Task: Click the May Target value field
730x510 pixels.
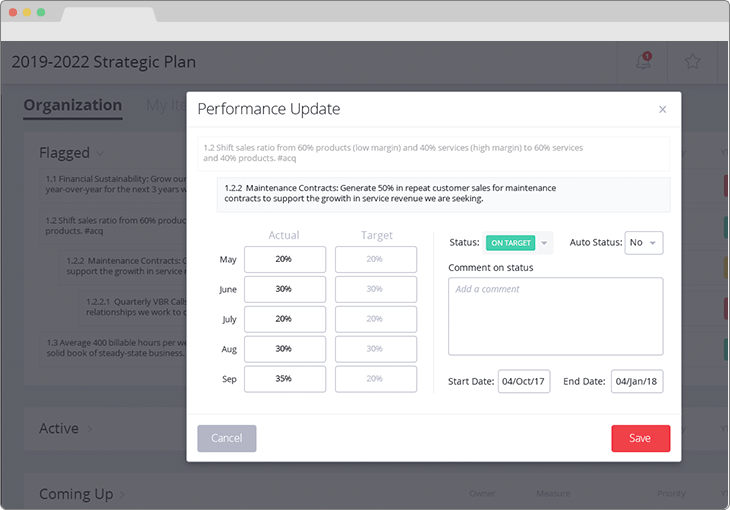Action: pos(376,259)
